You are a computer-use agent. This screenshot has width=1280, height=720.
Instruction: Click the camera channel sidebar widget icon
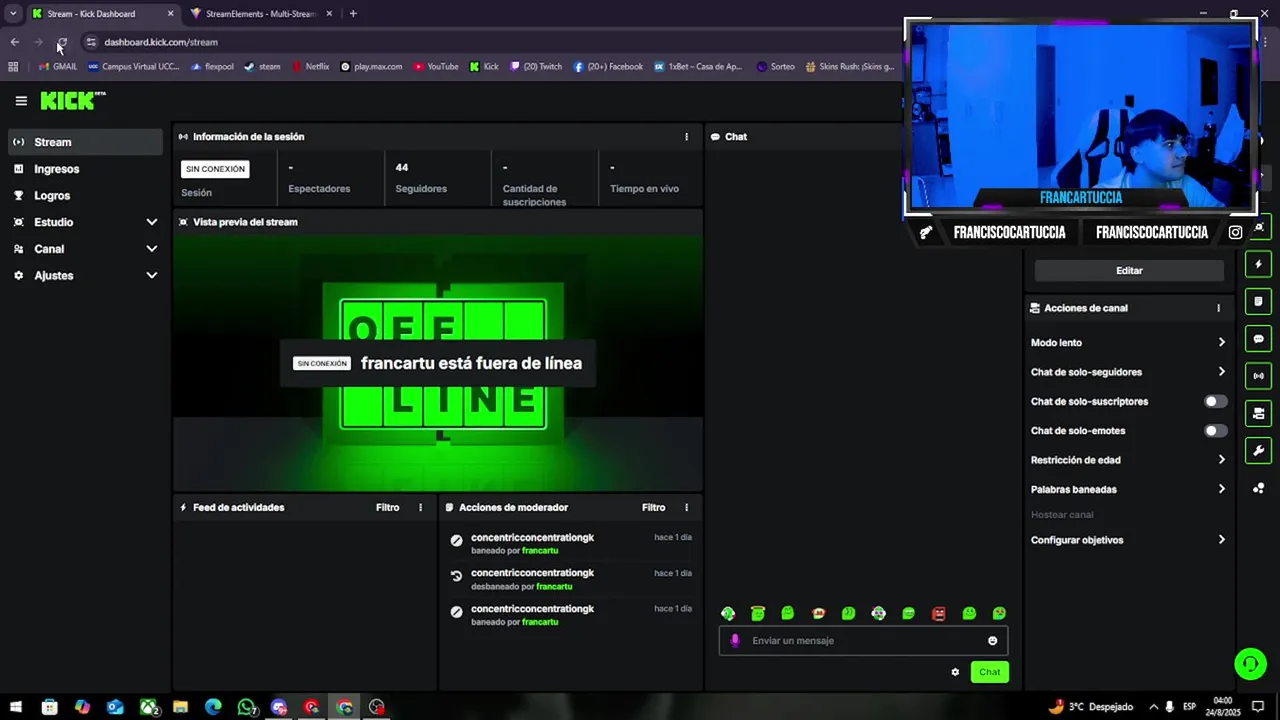[x=1259, y=413]
